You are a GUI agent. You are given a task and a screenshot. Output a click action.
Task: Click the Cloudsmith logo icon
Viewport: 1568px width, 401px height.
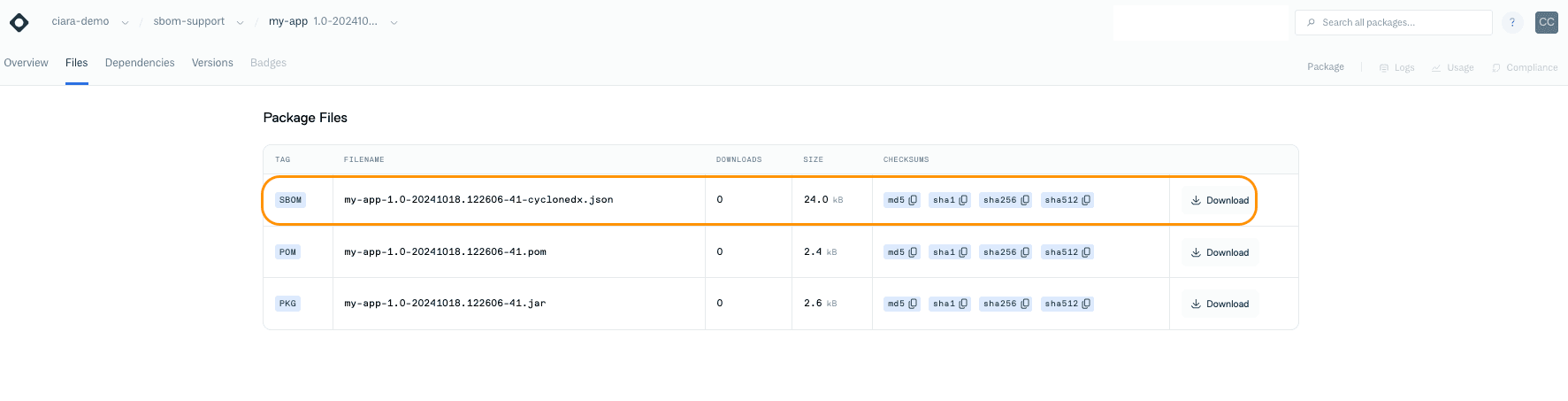pyautogui.click(x=19, y=22)
